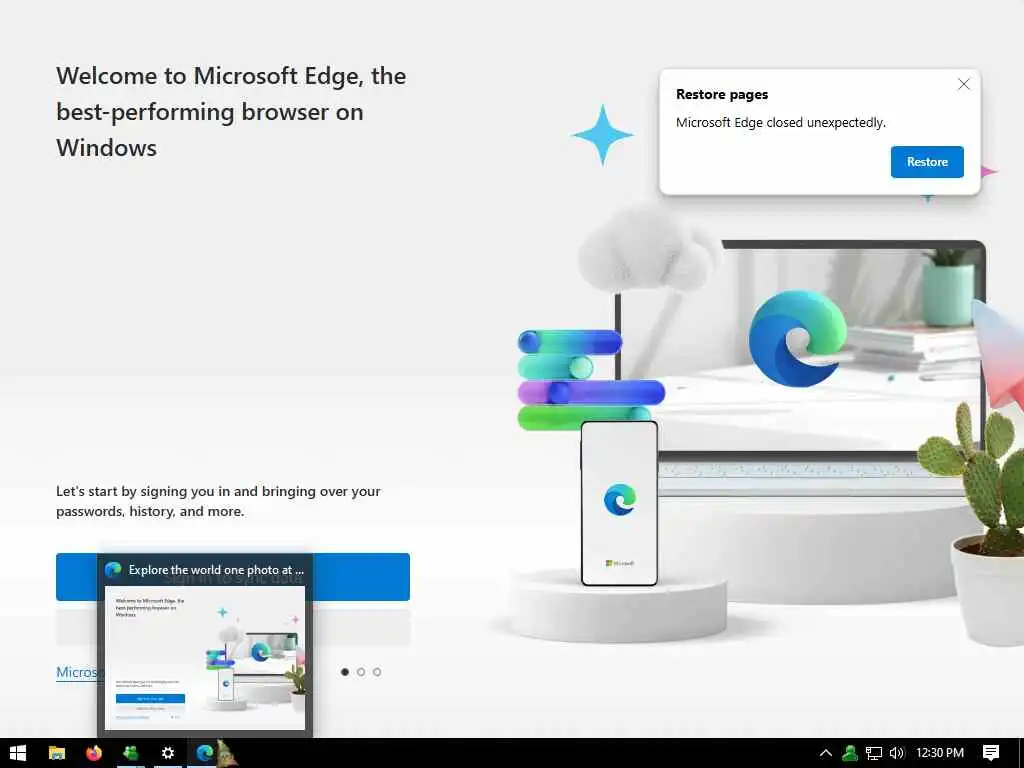Launch Firefox from the taskbar
This screenshot has height=768, width=1024.
(x=94, y=753)
